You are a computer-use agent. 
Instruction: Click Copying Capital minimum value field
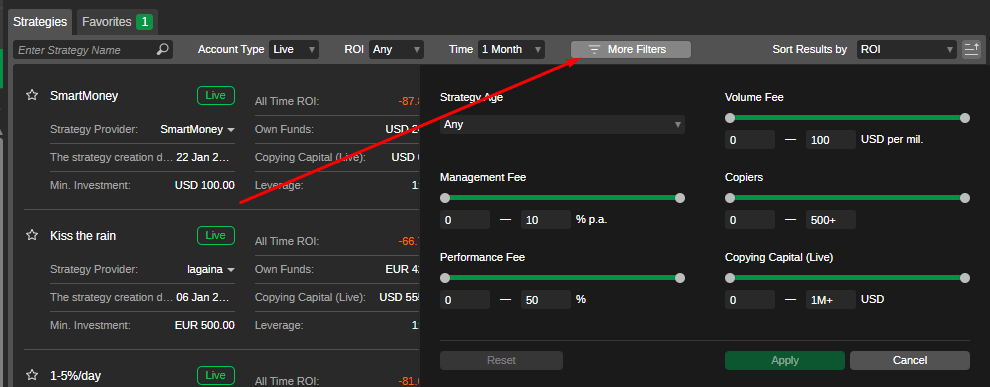coord(749,300)
